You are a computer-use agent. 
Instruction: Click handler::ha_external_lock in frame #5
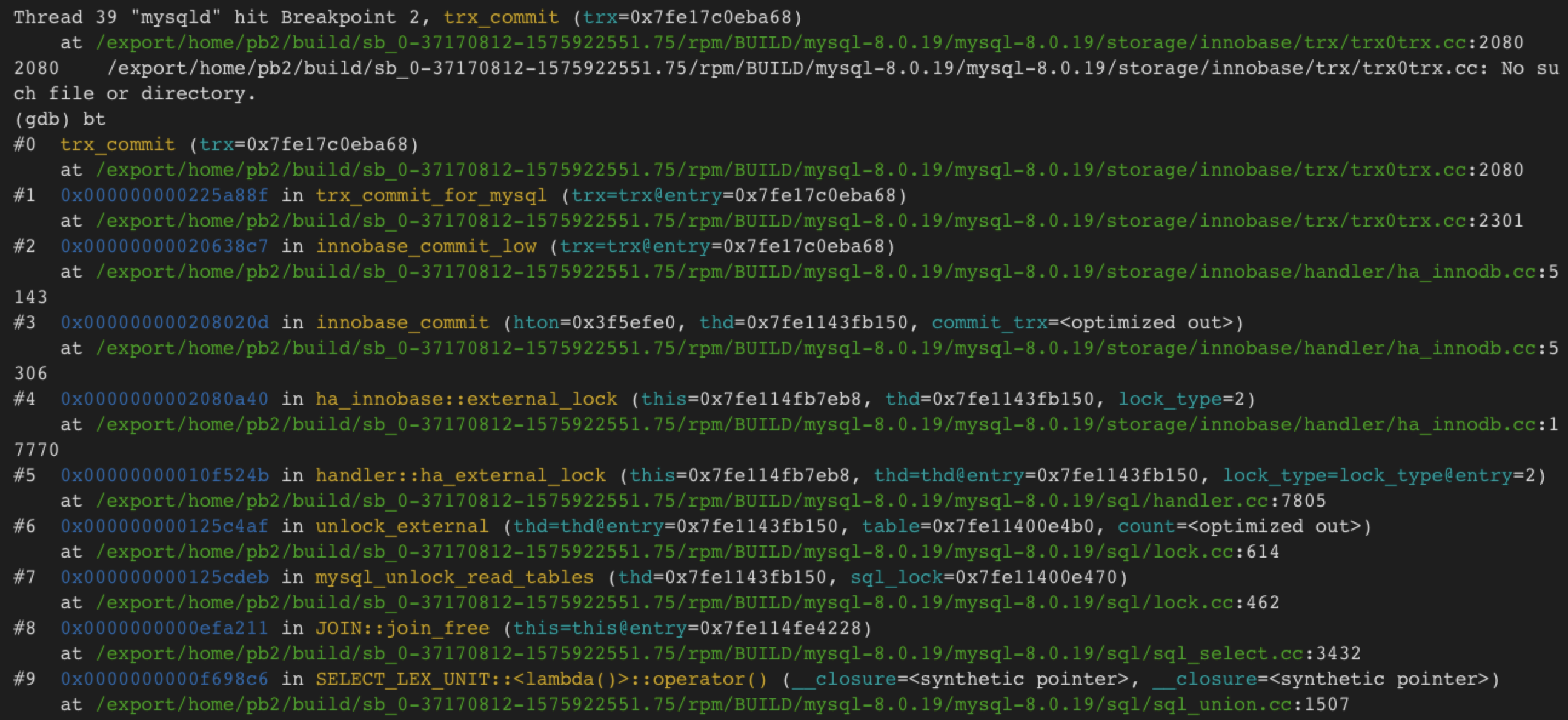(x=461, y=475)
